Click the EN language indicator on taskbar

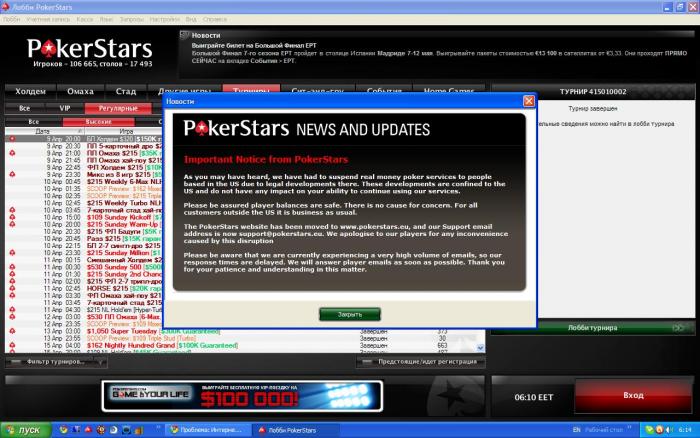tap(576, 430)
